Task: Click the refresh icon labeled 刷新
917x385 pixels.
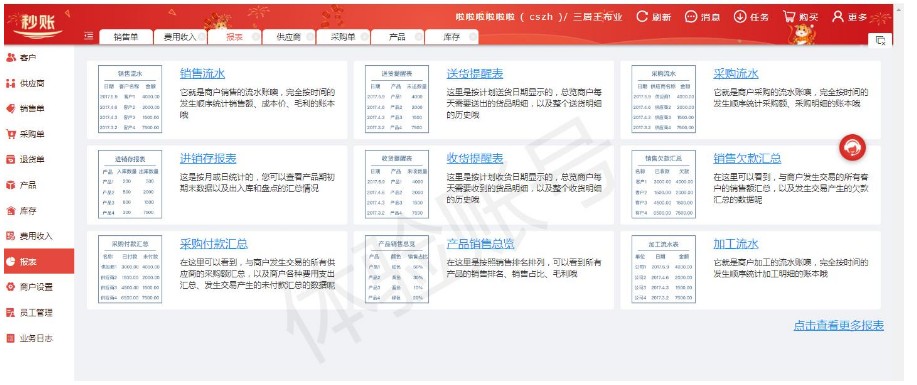Action: [x=642, y=17]
